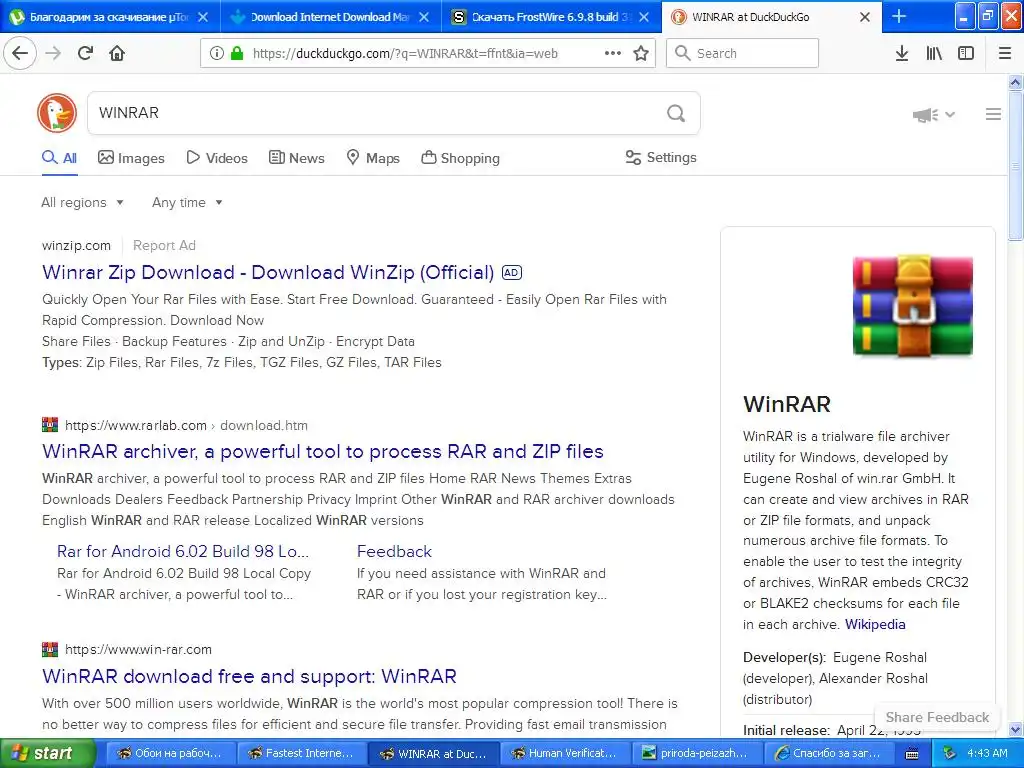The image size is (1024, 768).
Task: Open the Wikipedia link in info panel
Action: coord(874,624)
